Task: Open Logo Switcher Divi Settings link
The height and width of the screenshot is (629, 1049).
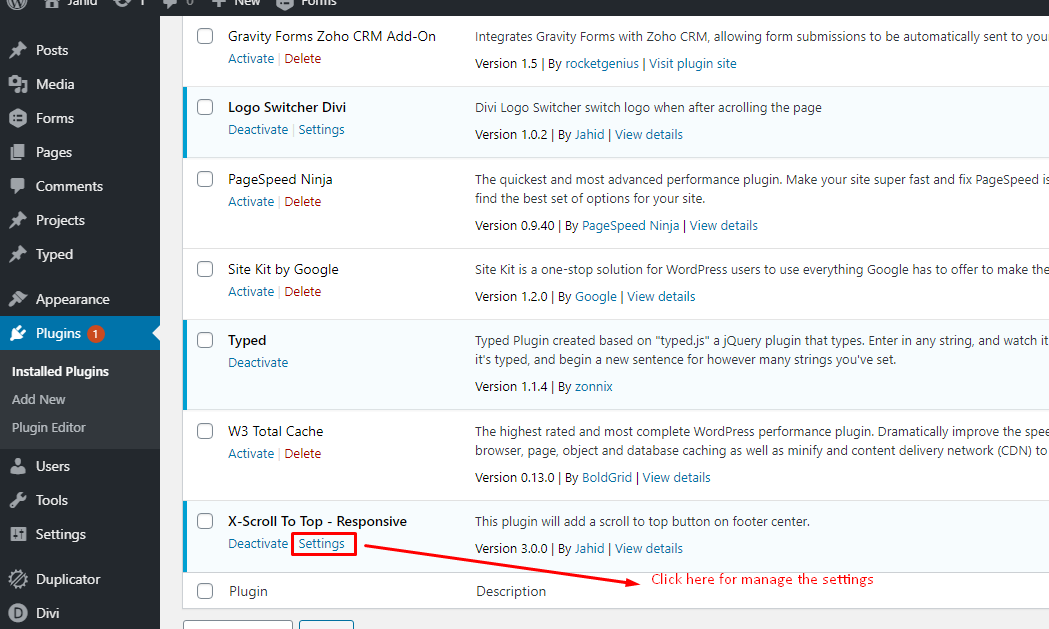Action: point(321,130)
